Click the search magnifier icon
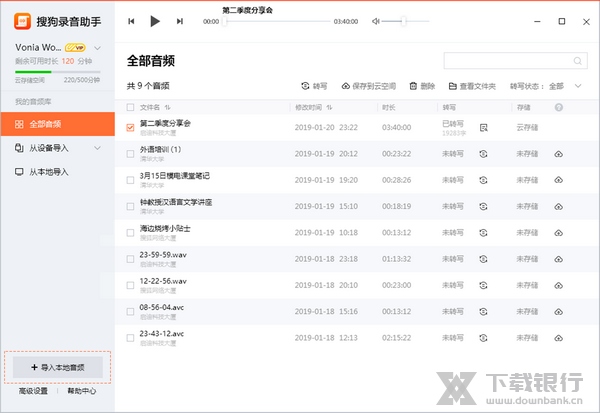The height and width of the screenshot is (413, 600). 578,60
